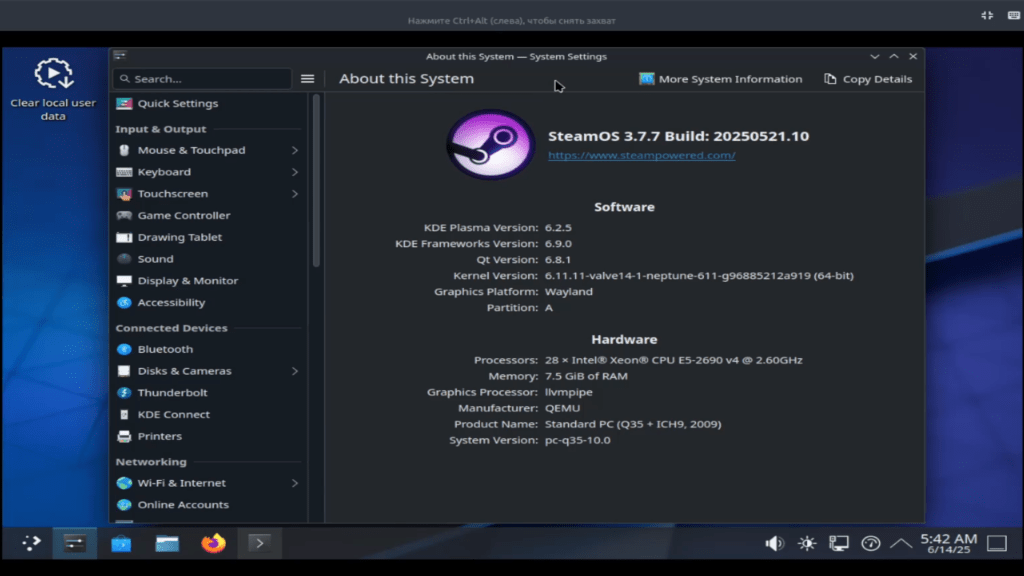
Task: Open the Drawing Tablet settings icon
Action: tap(124, 237)
